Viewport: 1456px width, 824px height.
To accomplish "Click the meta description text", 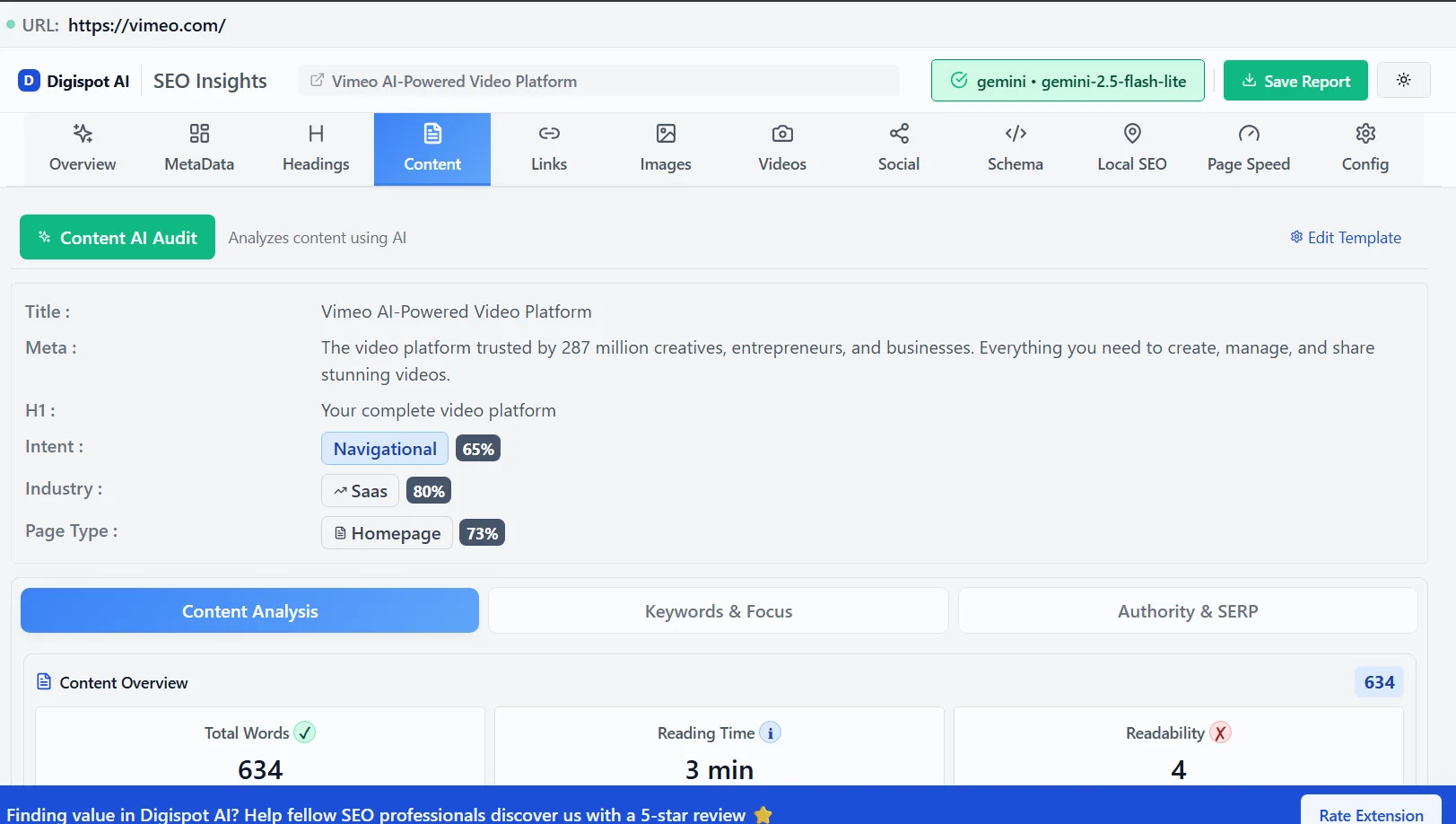I will click(x=848, y=361).
